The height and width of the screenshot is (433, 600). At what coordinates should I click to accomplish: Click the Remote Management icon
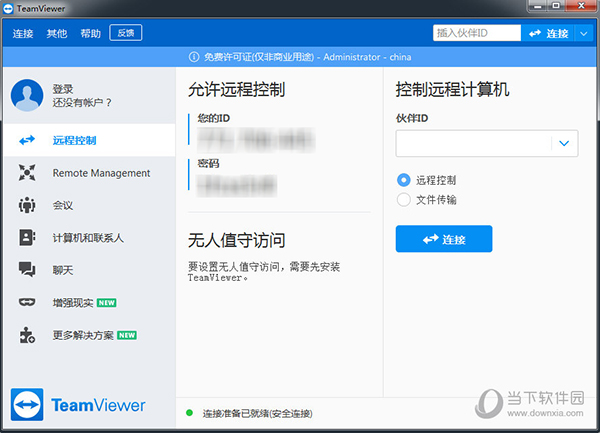point(27,173)
